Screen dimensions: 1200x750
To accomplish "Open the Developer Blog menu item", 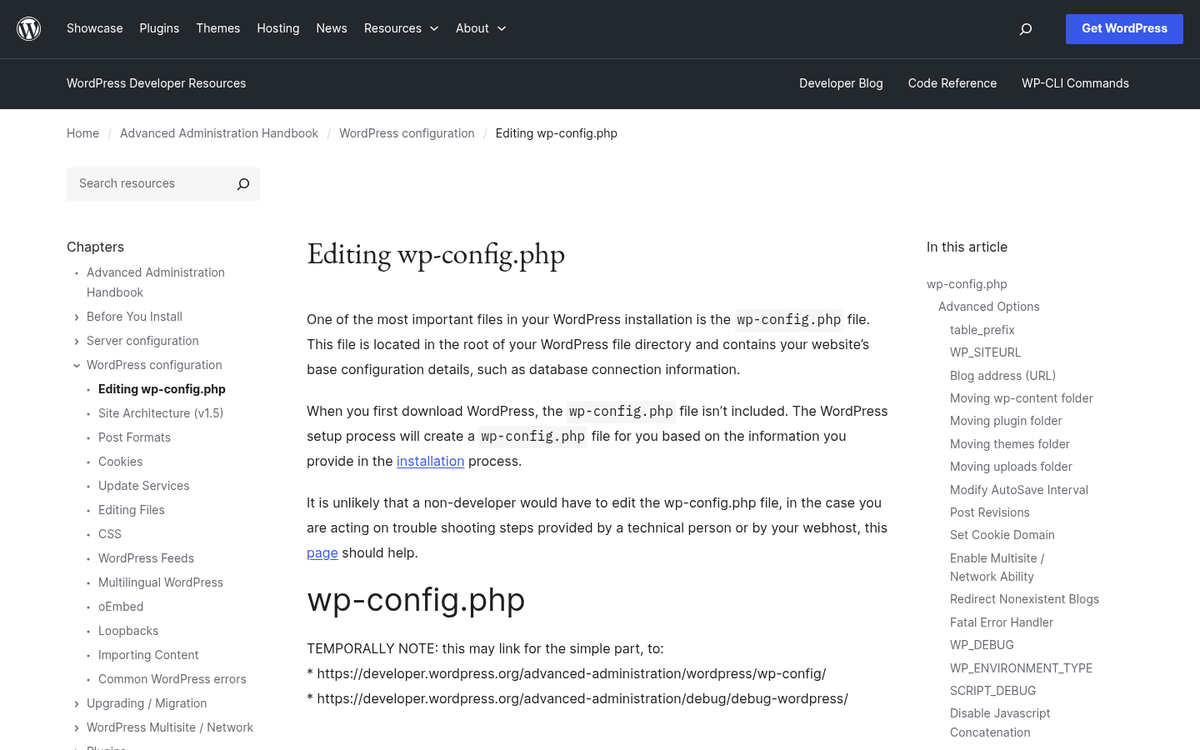I will pos(841,84).
